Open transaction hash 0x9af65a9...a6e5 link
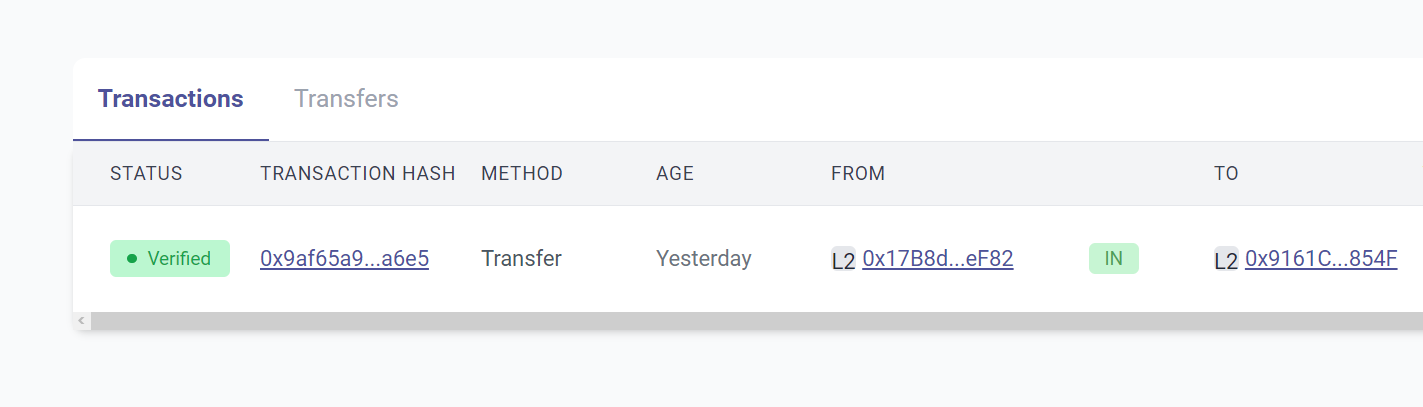 (344, 259)
